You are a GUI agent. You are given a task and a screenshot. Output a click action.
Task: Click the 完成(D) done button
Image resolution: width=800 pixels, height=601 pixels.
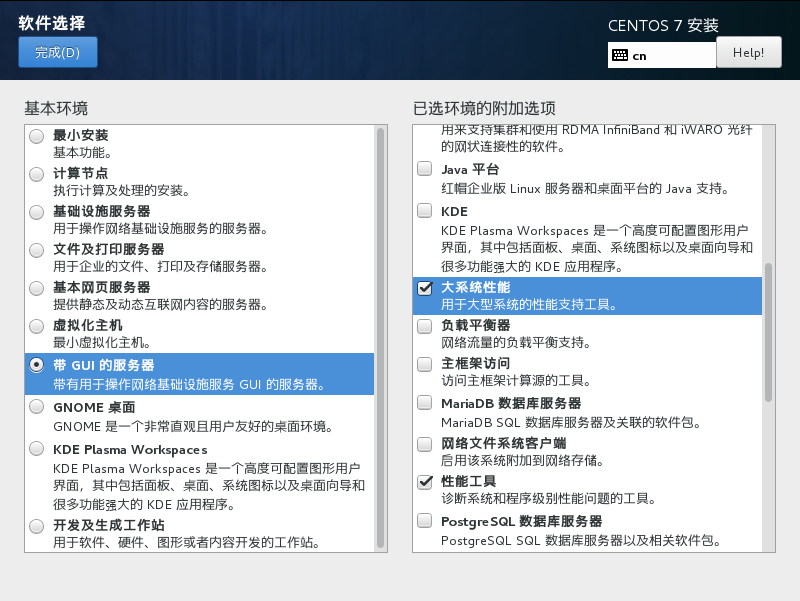[x=58, y=52]
